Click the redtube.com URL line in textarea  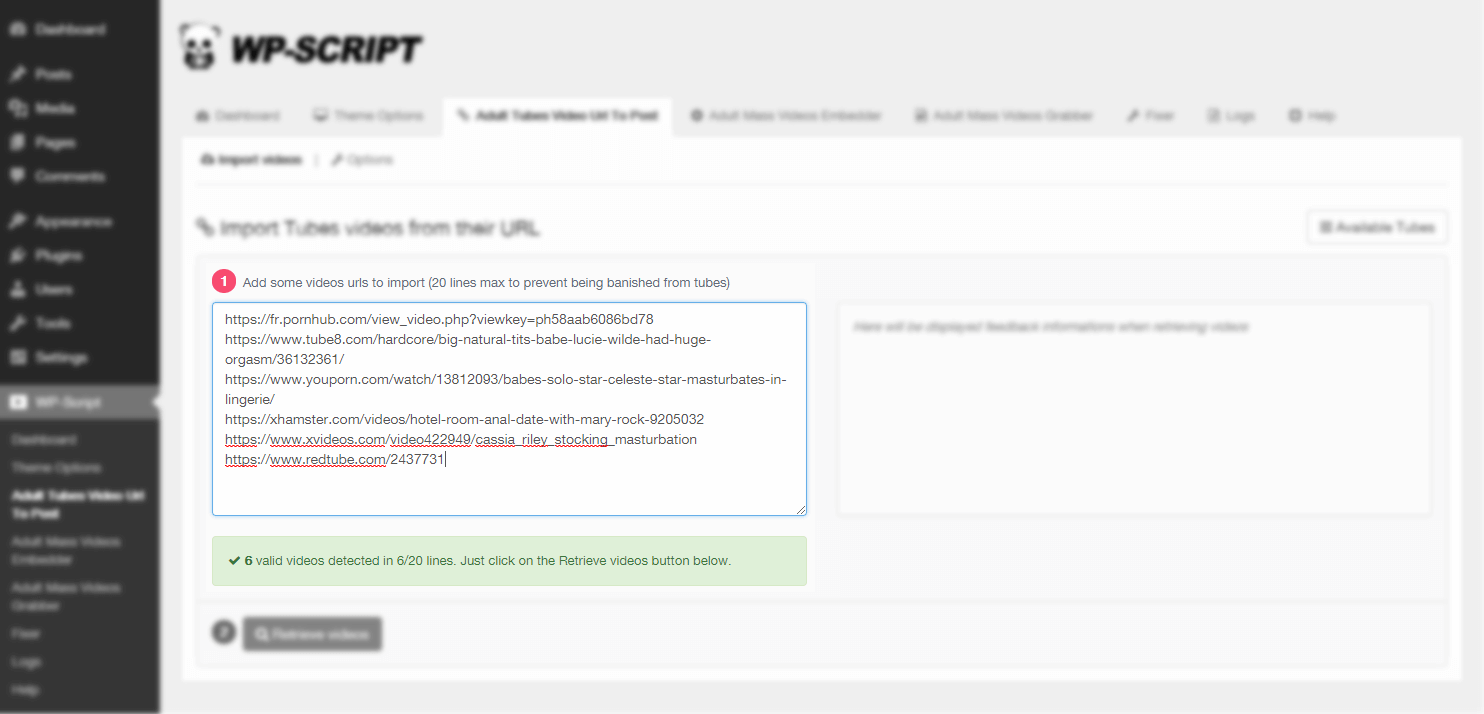coord(335,460)
